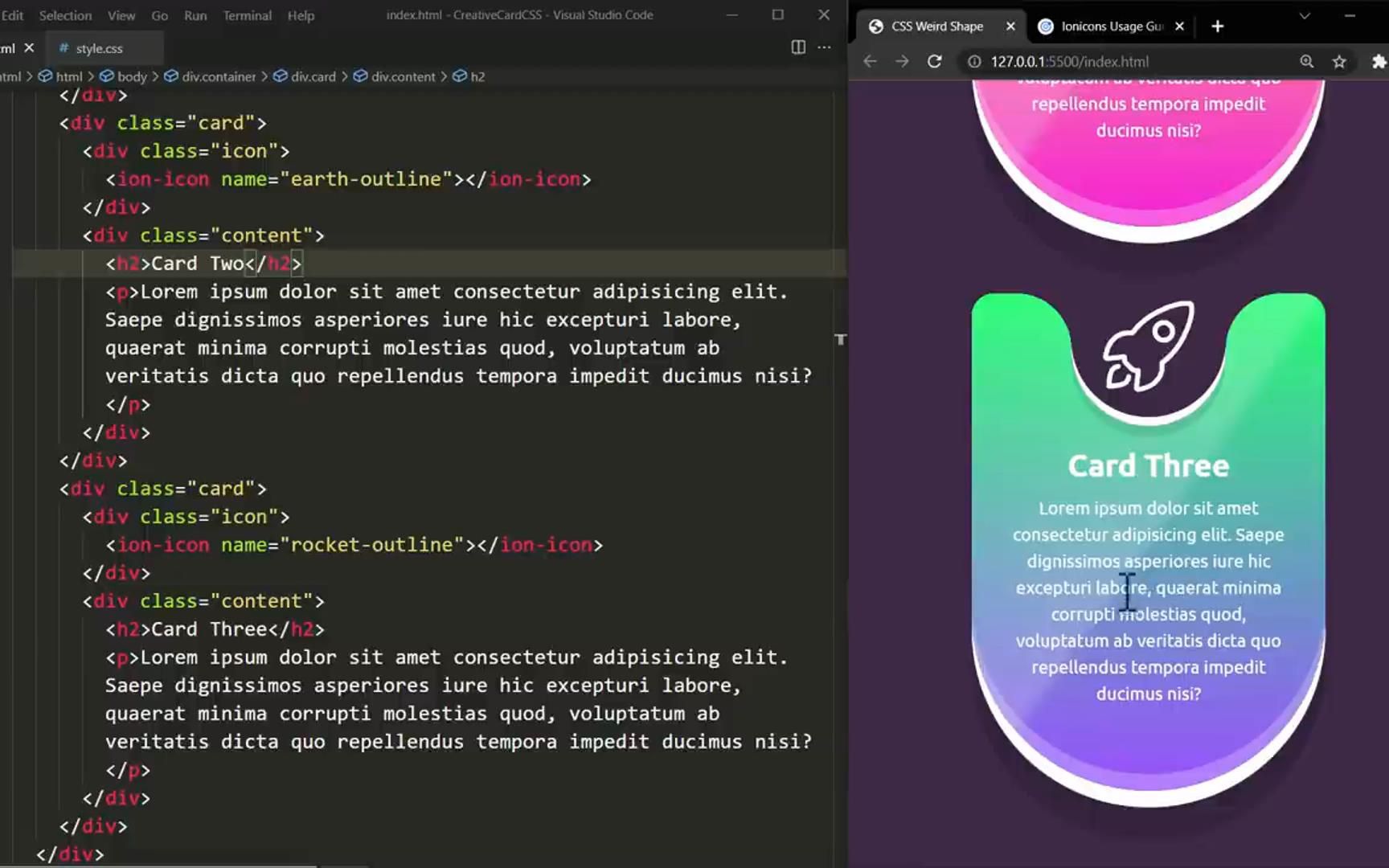
Task: Minimize the VS Code window
Action: [x=731, y=15]
